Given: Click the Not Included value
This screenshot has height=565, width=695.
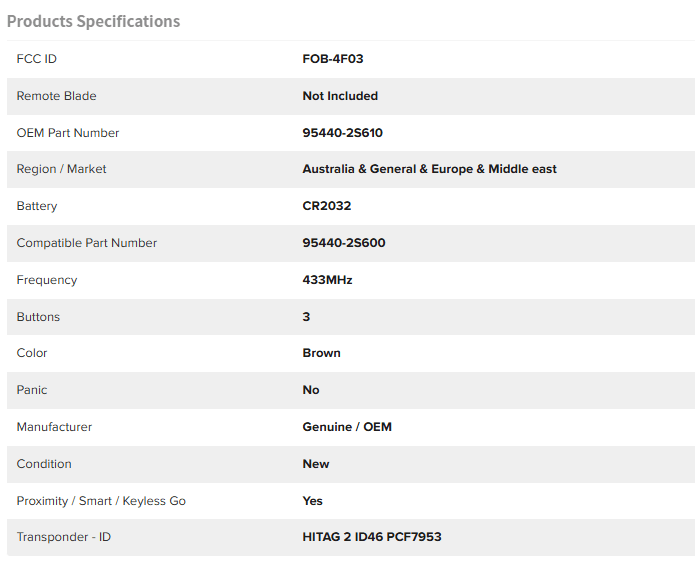Looking at the screenshot, I should click(x=340, y=96).
